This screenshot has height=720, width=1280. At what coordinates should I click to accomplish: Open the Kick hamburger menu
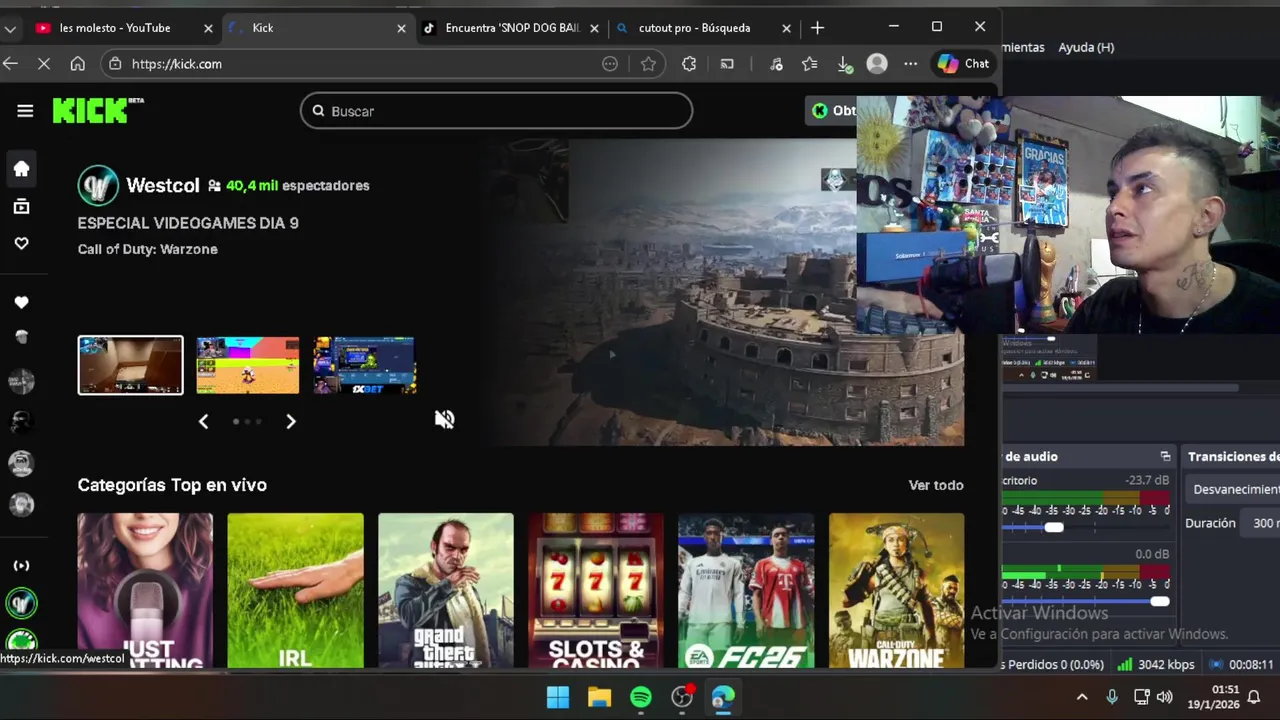25,111
